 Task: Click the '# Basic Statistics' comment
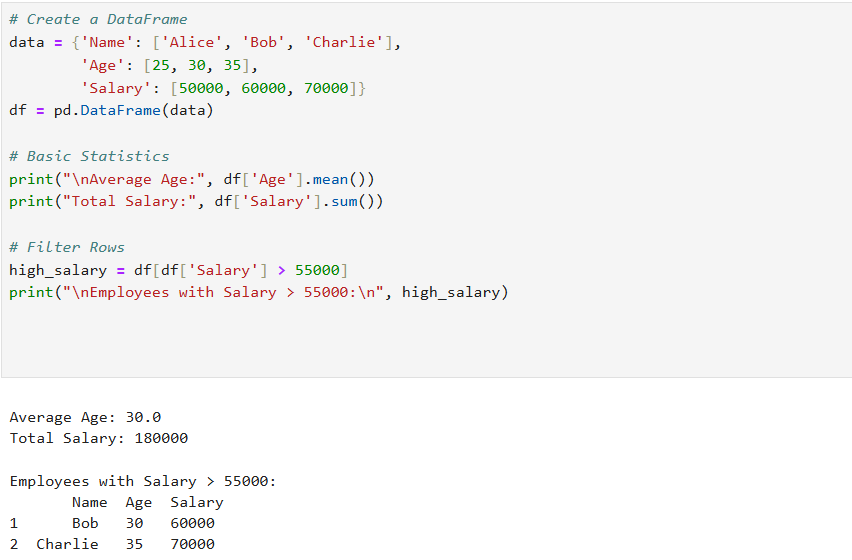(x=90, y=156)
